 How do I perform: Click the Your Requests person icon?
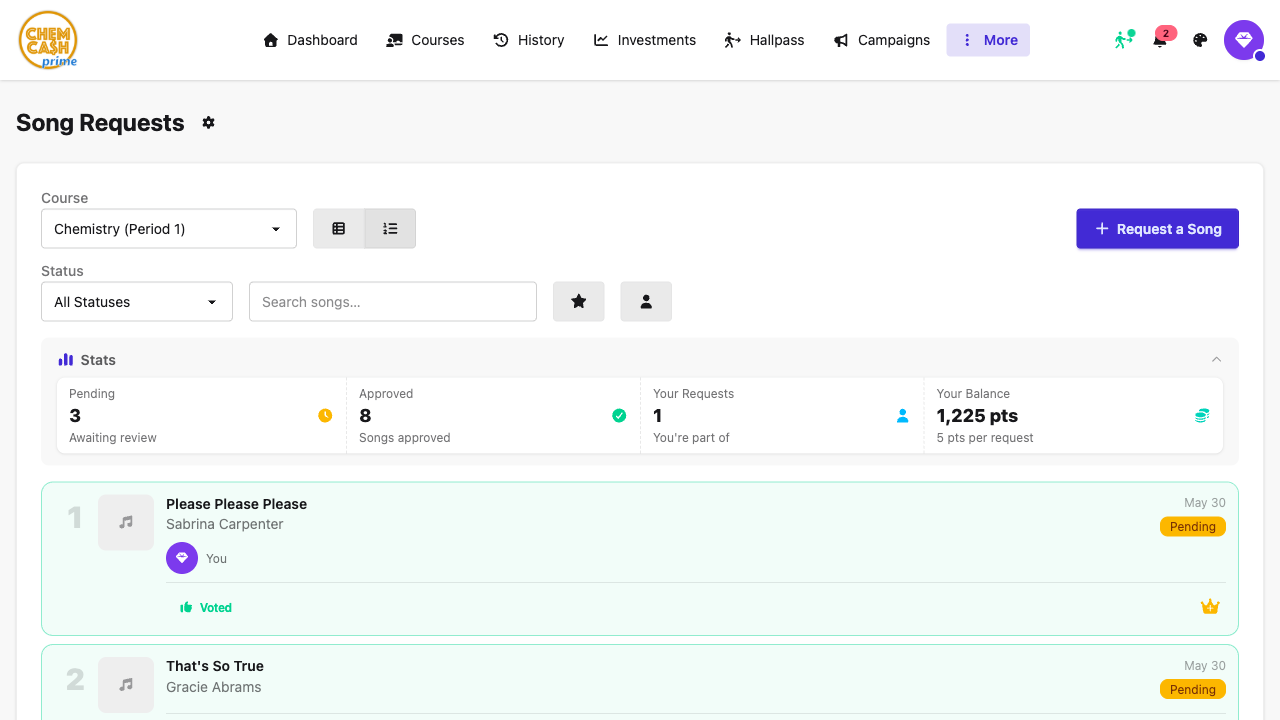(x=903, y=416)
